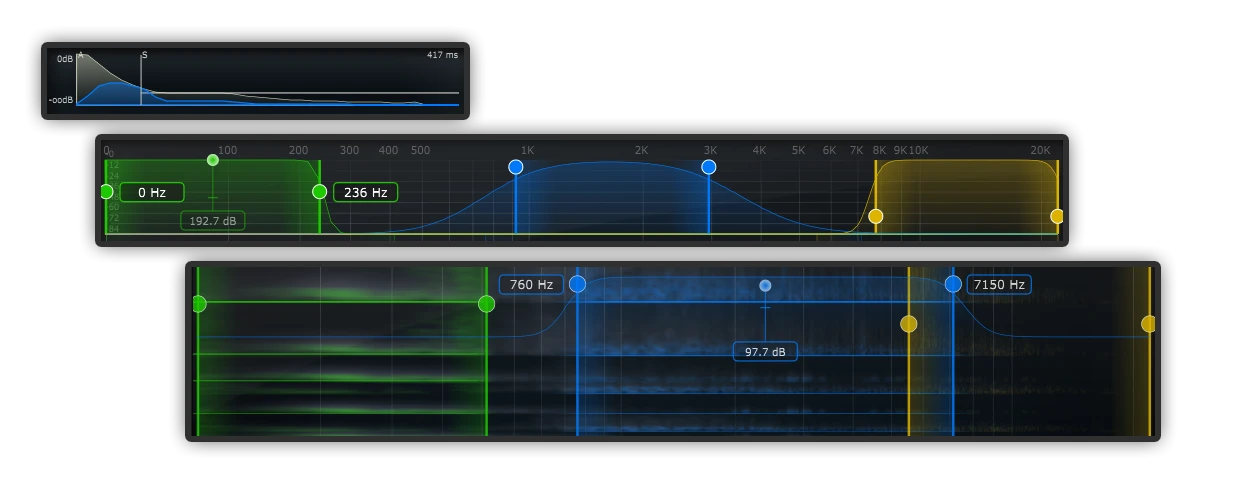Select the yellow band handle under the 20K mark
This screenshot has width=1233, height=493.
[1057, 216]
